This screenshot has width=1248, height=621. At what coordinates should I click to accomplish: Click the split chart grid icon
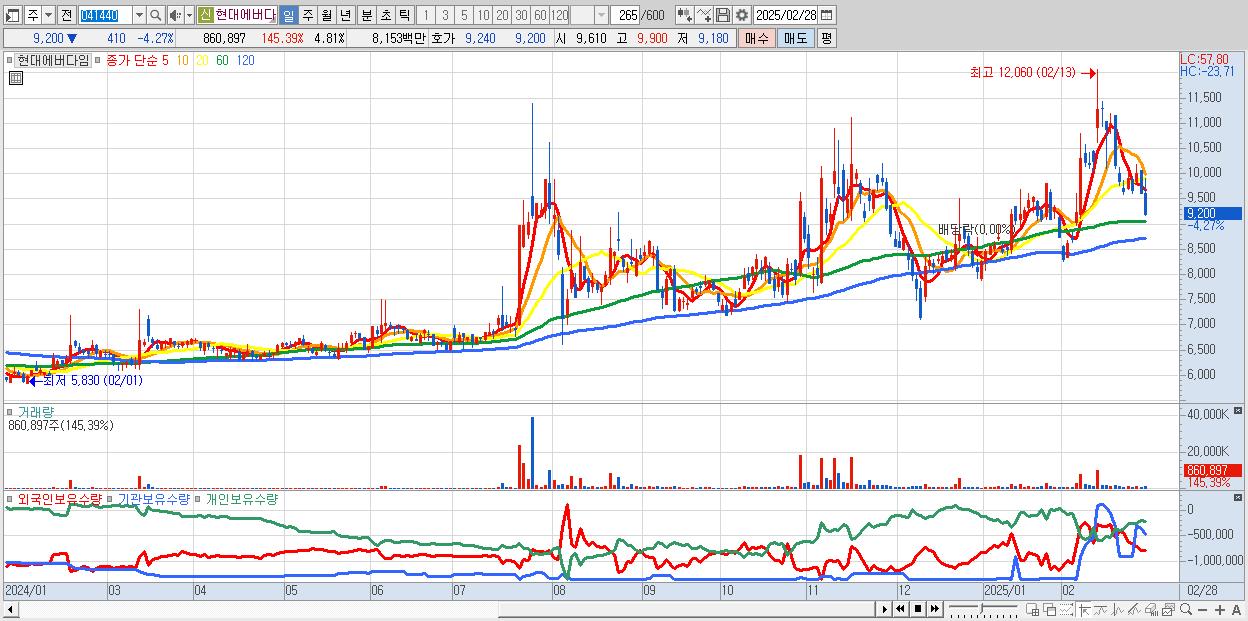click(x=1032, y=609)
